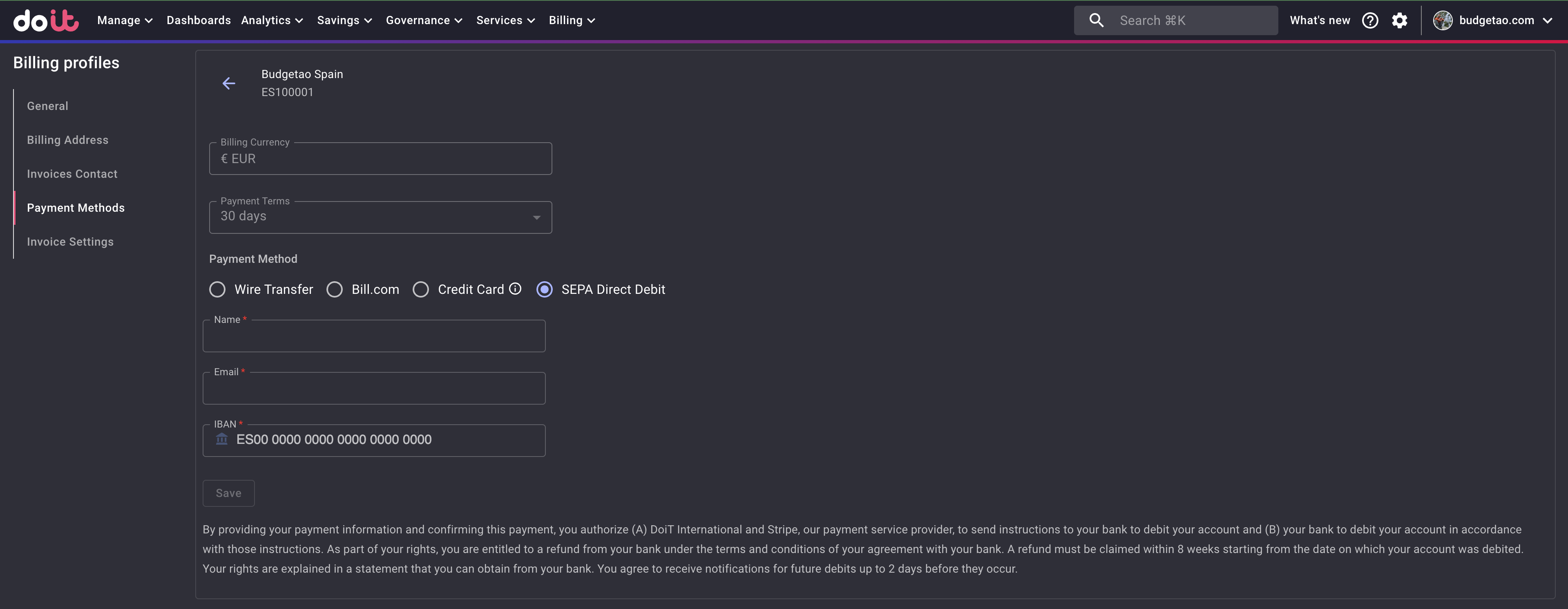Viewport: 1568px width, 609px height.
Task: Click the budgetao.com account avatar
Action: 1443,20
